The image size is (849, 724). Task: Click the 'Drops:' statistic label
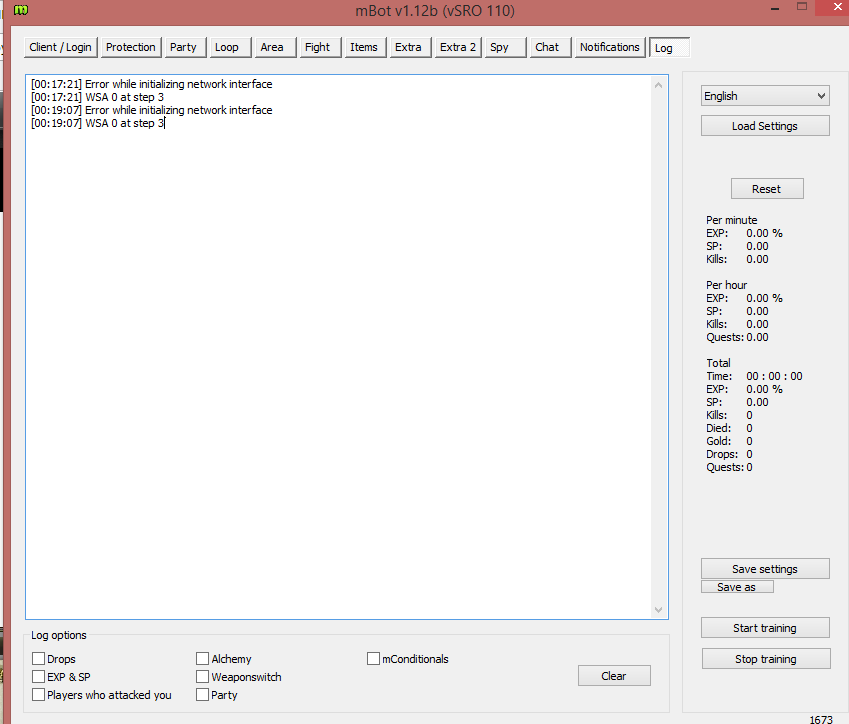[722, 454]
